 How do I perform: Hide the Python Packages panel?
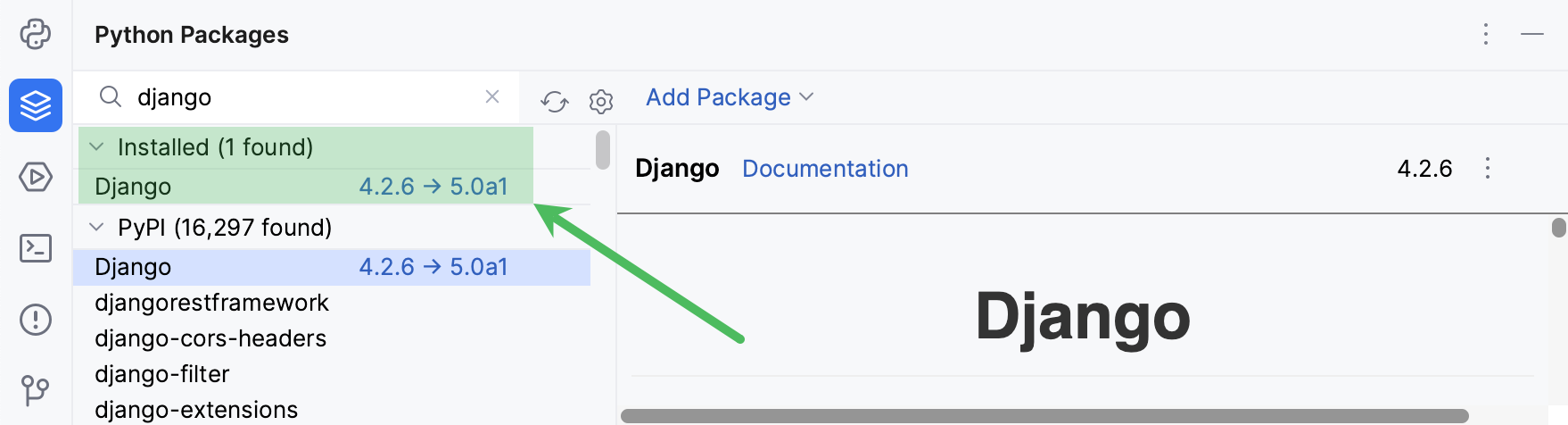point(1532,35)
